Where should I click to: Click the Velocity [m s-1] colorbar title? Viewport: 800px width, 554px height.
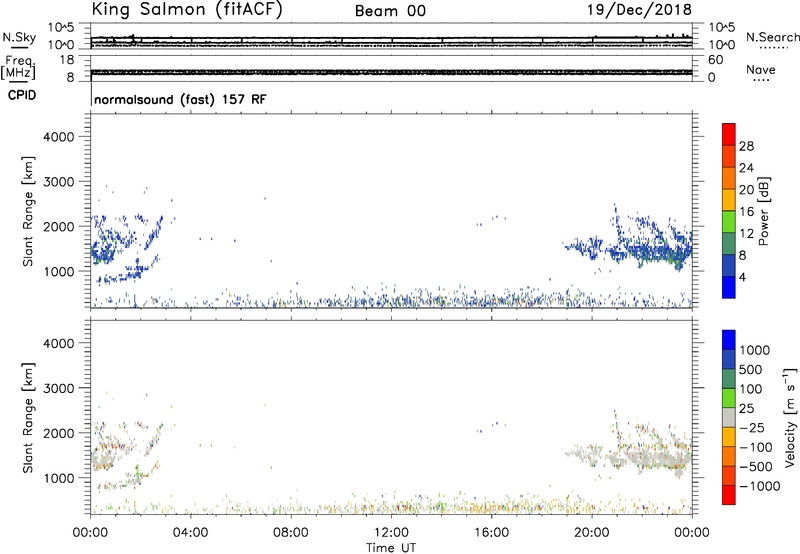[x=790, y=417]
